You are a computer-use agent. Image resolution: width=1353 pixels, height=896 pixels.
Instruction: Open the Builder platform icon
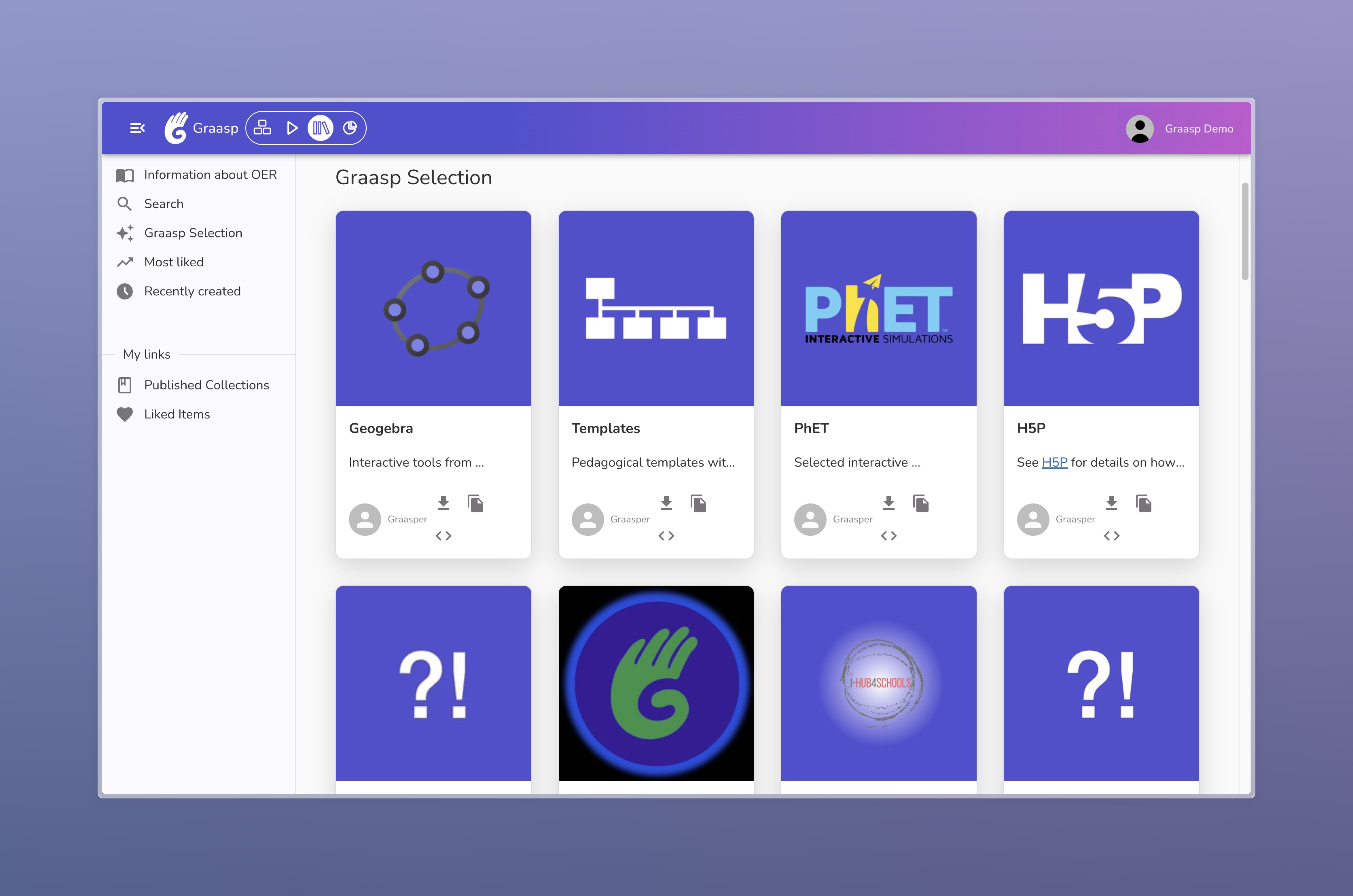[262, 128]
